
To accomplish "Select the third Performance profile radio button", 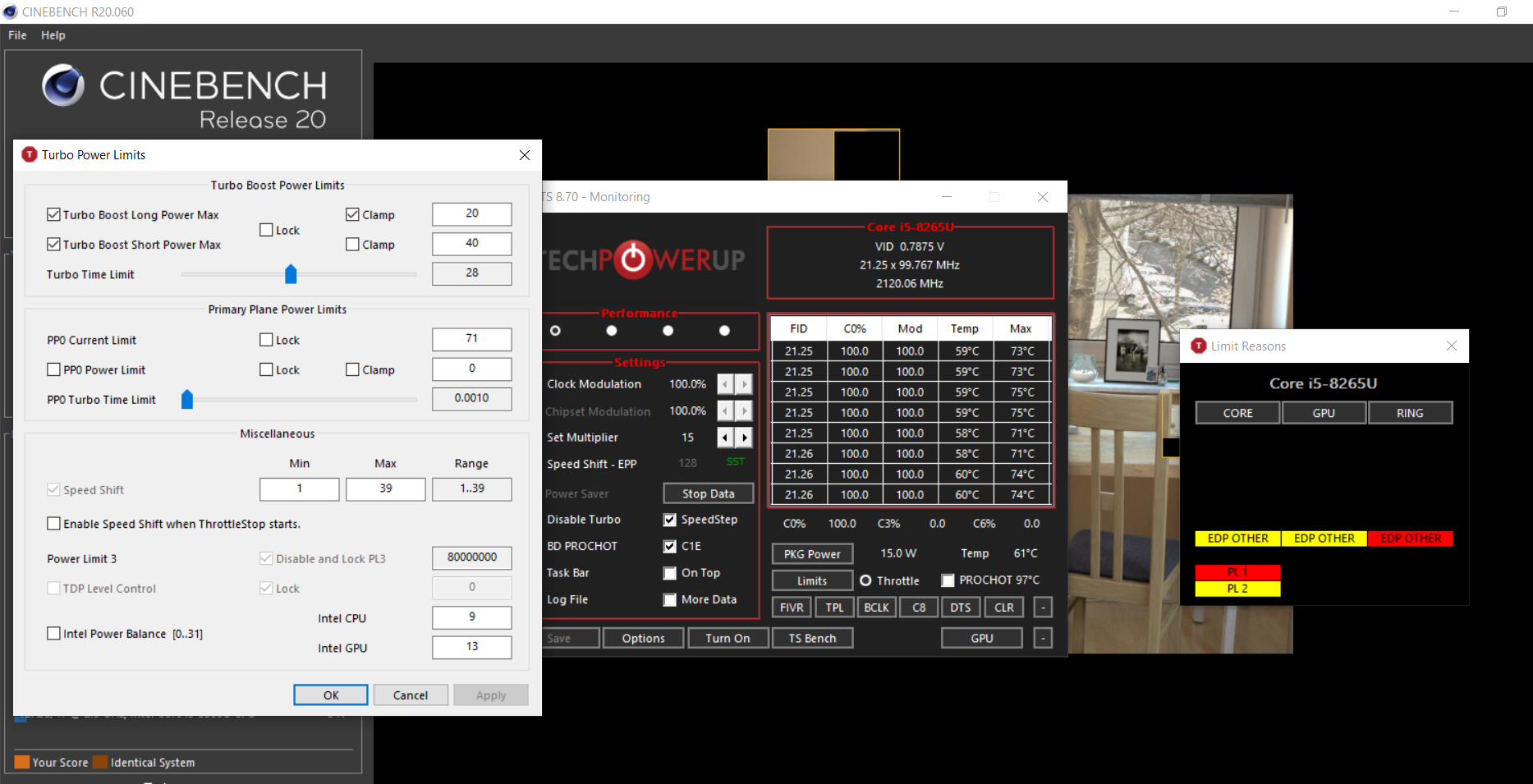I will coord(668,330).
